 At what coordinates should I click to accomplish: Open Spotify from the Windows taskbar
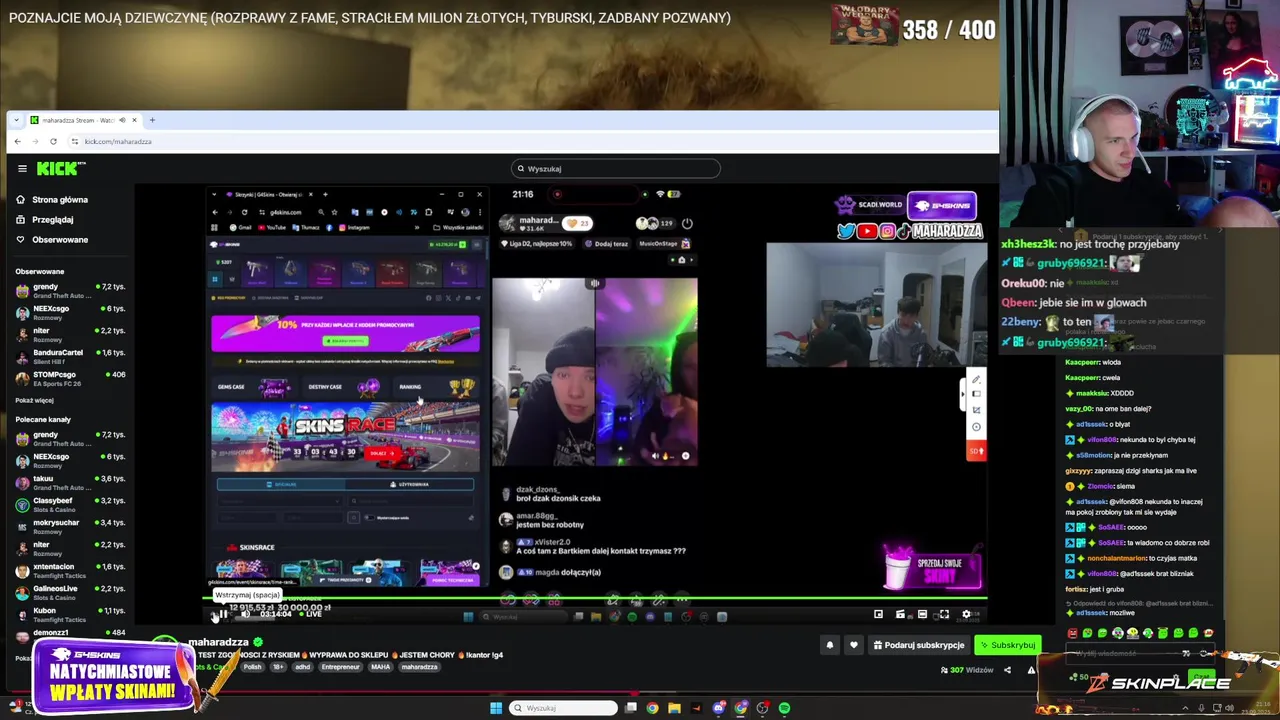tap(785, 708)
